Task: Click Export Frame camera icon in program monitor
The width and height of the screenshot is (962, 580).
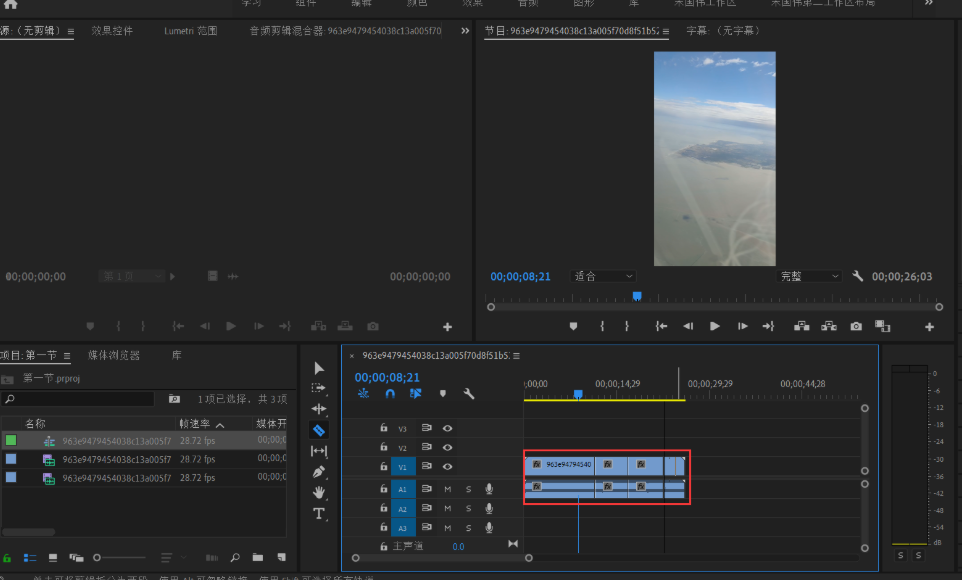Action: coord(856,327)
